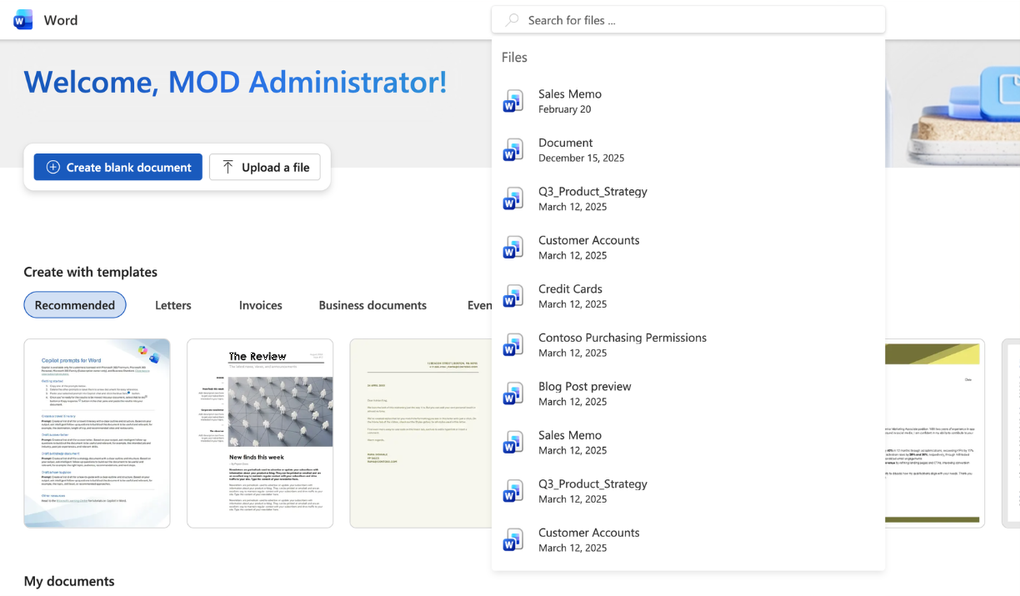Open the Contoso Purchasing Permissions file
Viewport: 1020px width, 596px height.
[x=622, y=344]
